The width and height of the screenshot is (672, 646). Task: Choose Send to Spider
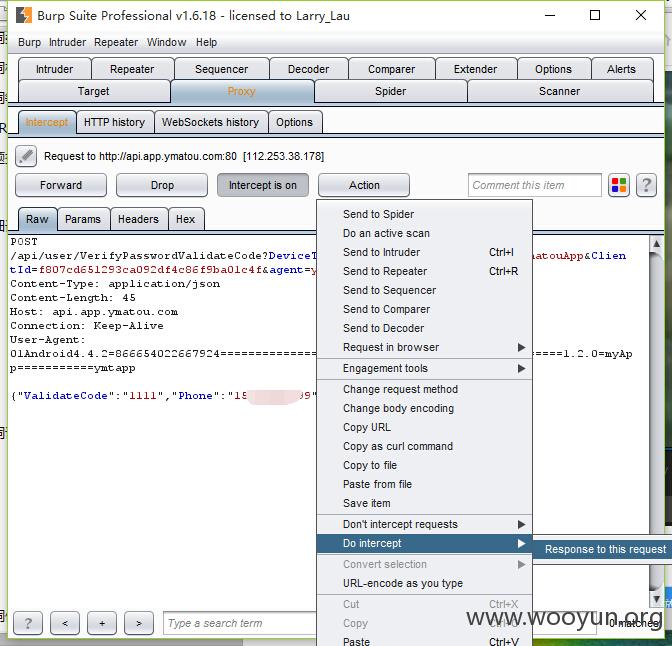424,214
